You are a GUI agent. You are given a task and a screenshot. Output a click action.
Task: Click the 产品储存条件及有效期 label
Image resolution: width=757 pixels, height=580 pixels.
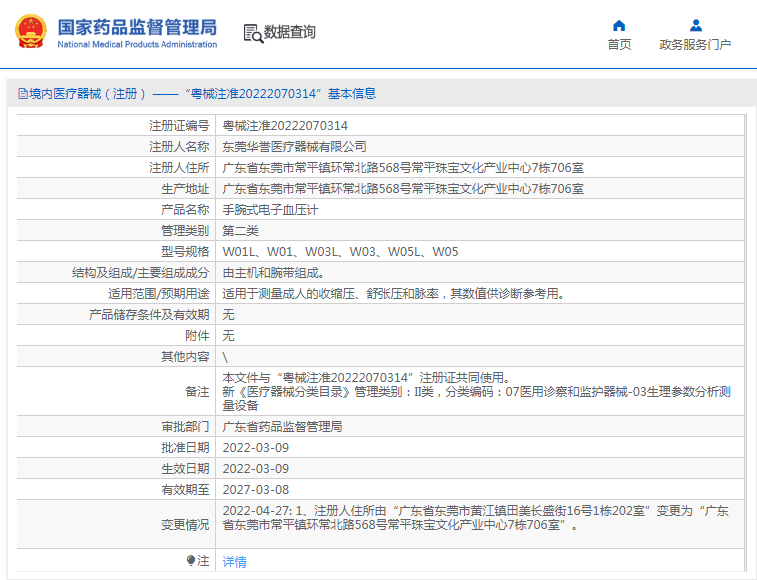coord(149,315)
